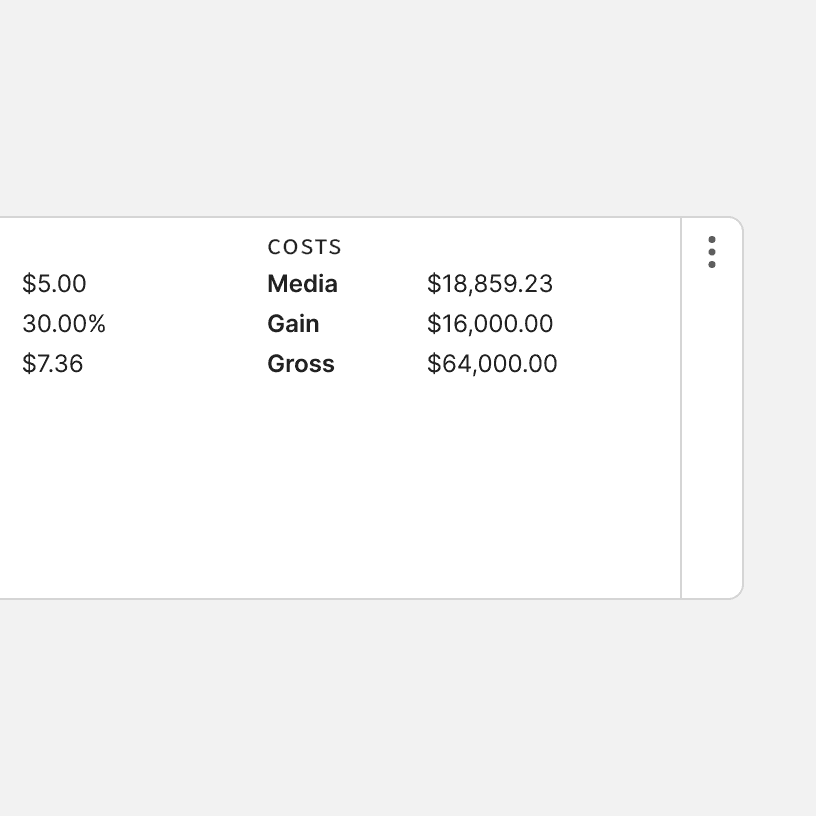Select the Media amount $18,859.23
The height and width of the screenshot is (816, 816).
[x=490, y=284]
